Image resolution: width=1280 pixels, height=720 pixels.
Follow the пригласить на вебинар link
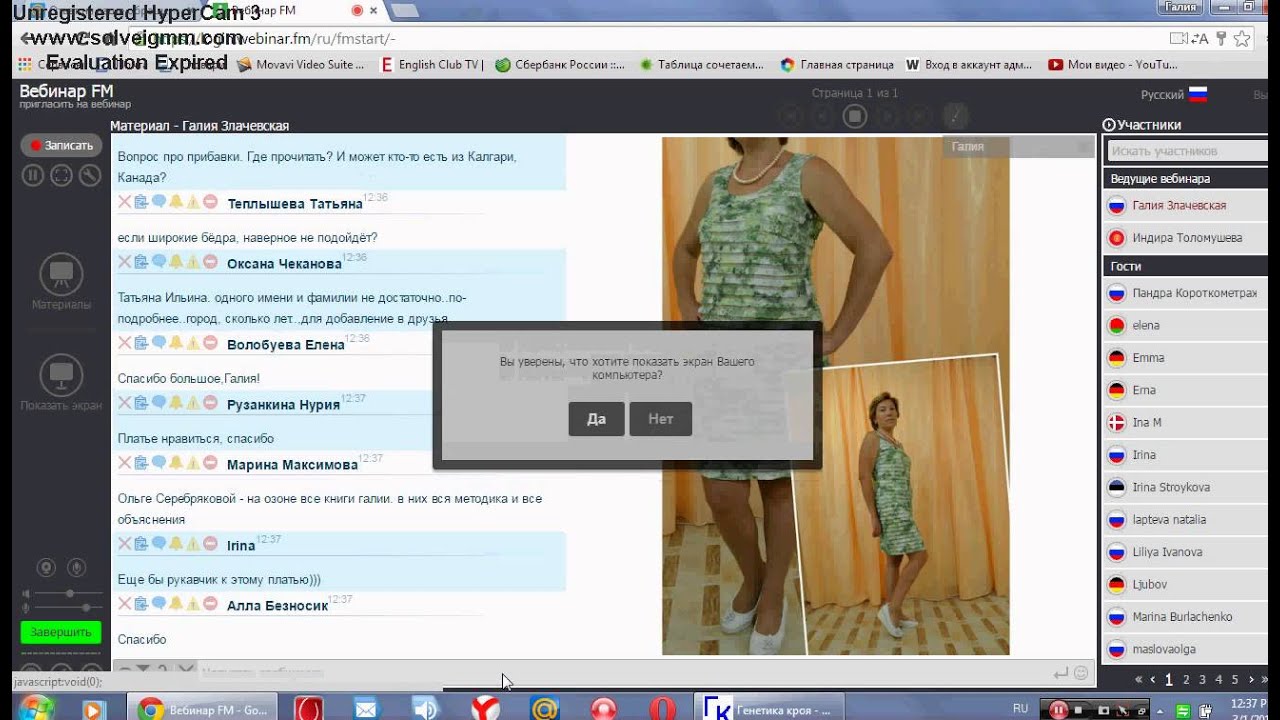click(x=75, y=104)
